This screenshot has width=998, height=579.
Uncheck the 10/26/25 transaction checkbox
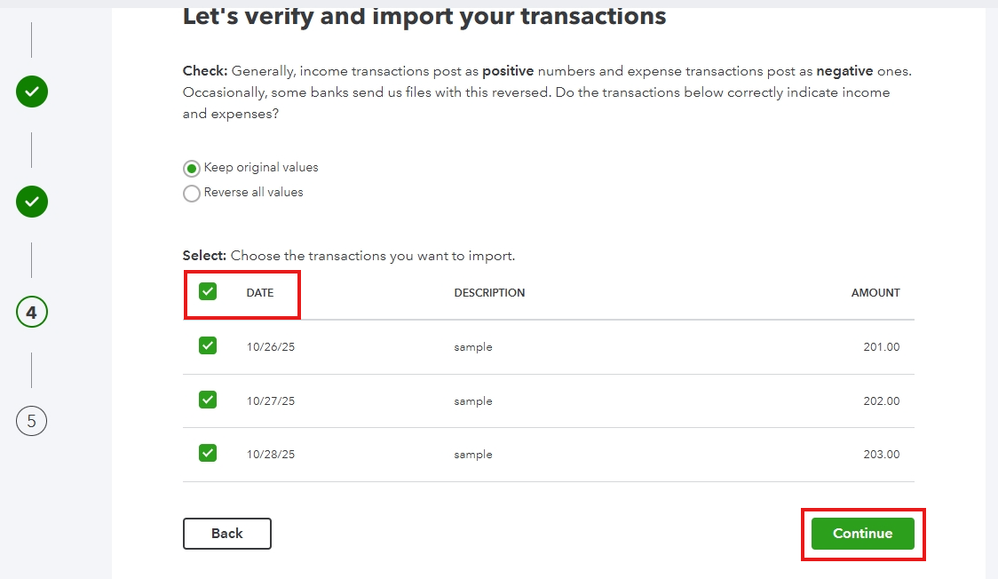click(208, 346)
